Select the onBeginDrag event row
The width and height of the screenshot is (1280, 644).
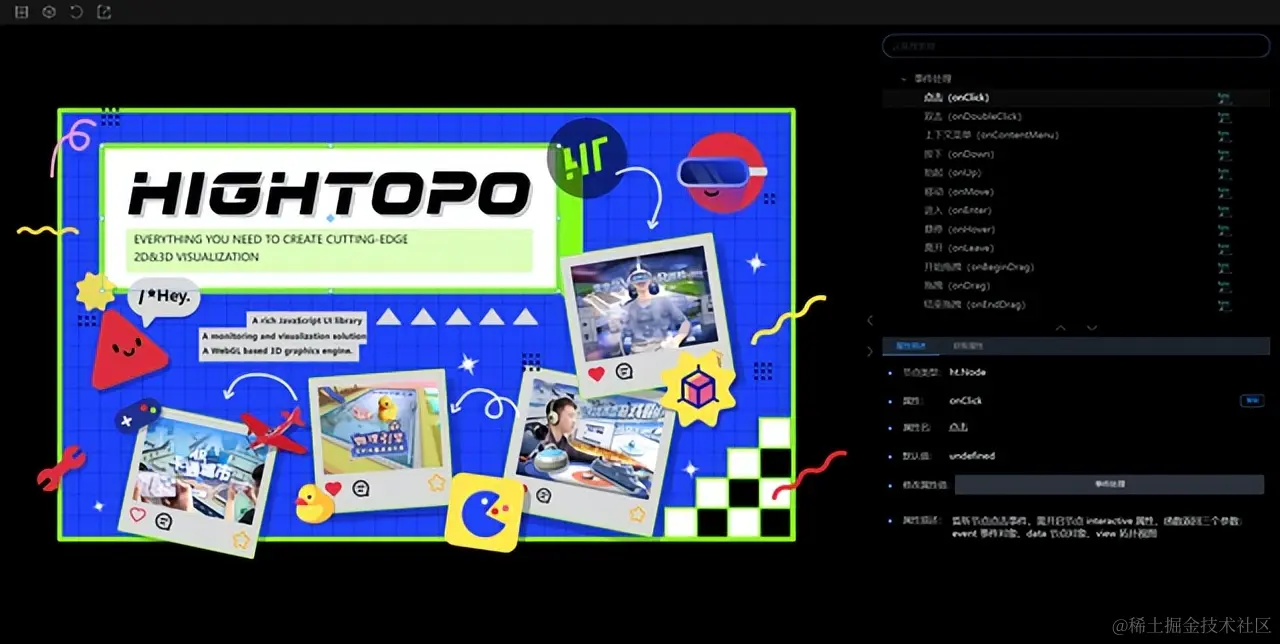point(1076,267)
